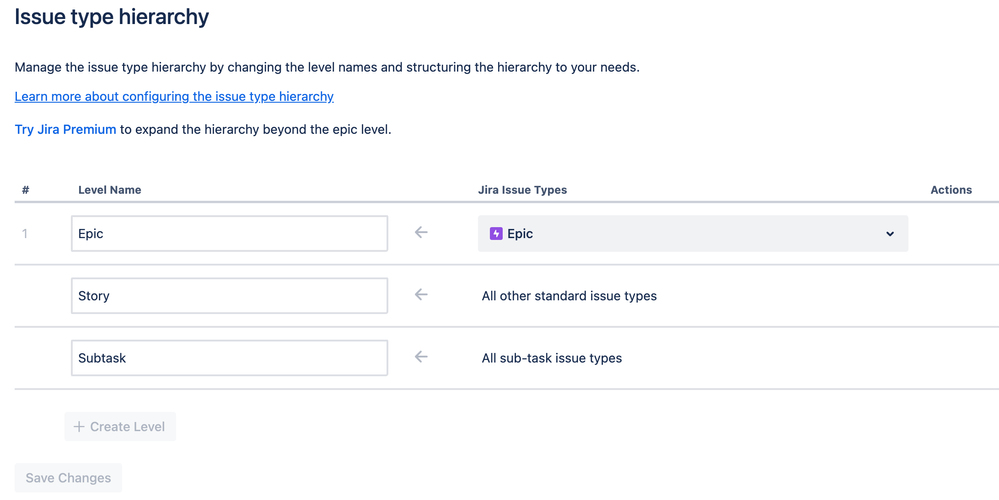This screenshot has height=500, width=999.
Task: Follow the Try Jira Premium link
Action: point(65,129)
